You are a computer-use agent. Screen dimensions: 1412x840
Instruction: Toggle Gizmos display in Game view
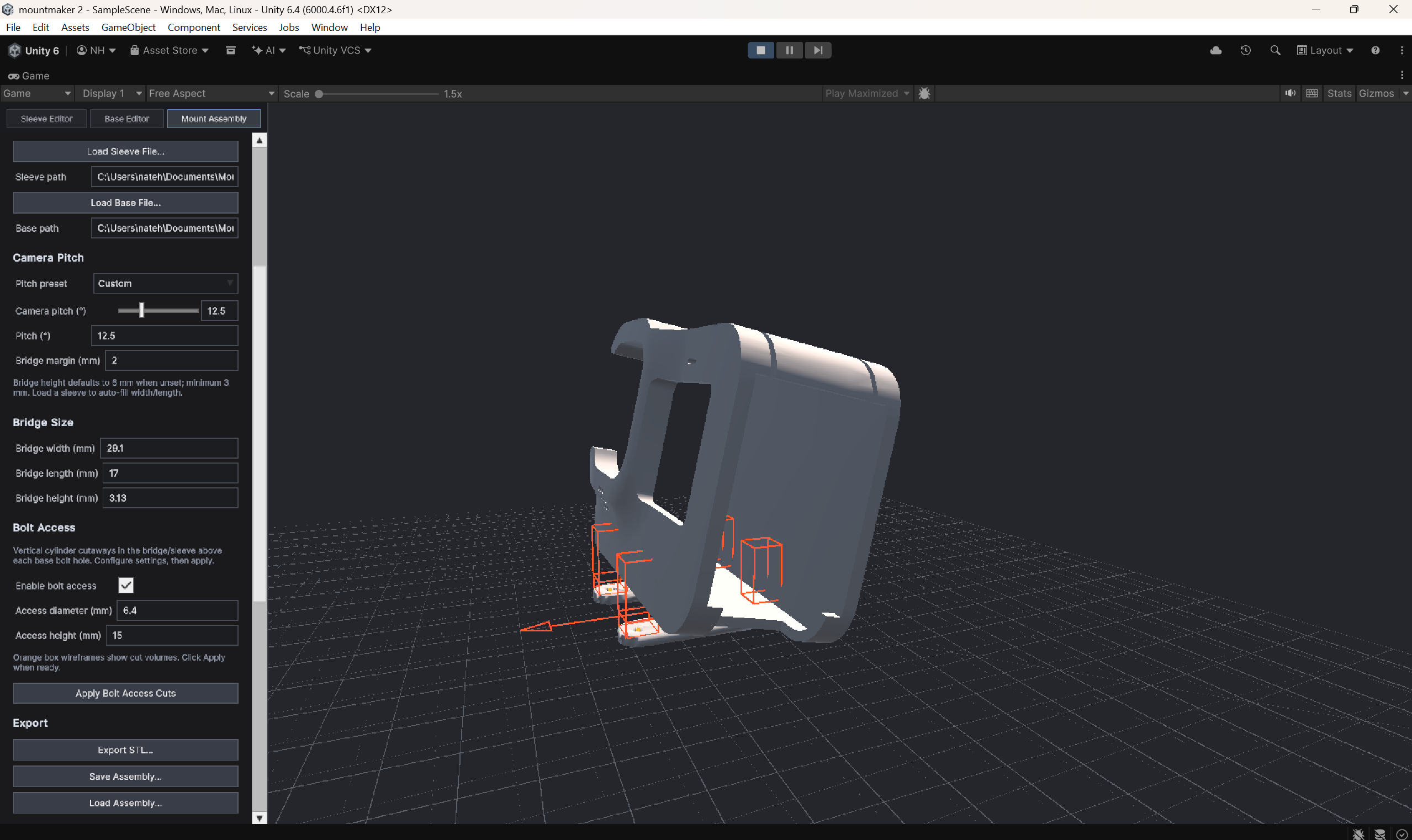click(x=1376, y=93)
